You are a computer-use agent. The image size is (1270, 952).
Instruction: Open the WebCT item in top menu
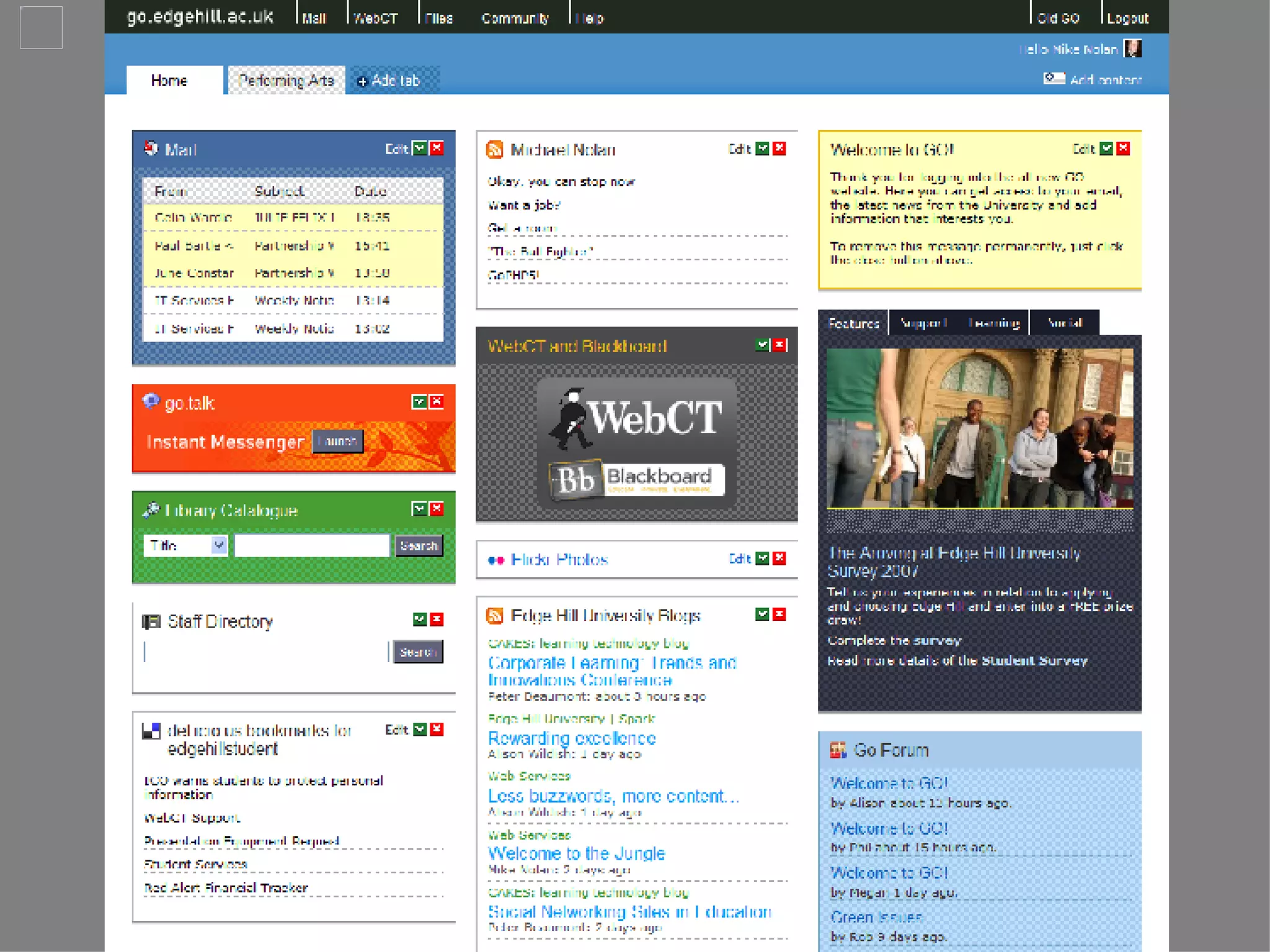click(x=375, y=18)
